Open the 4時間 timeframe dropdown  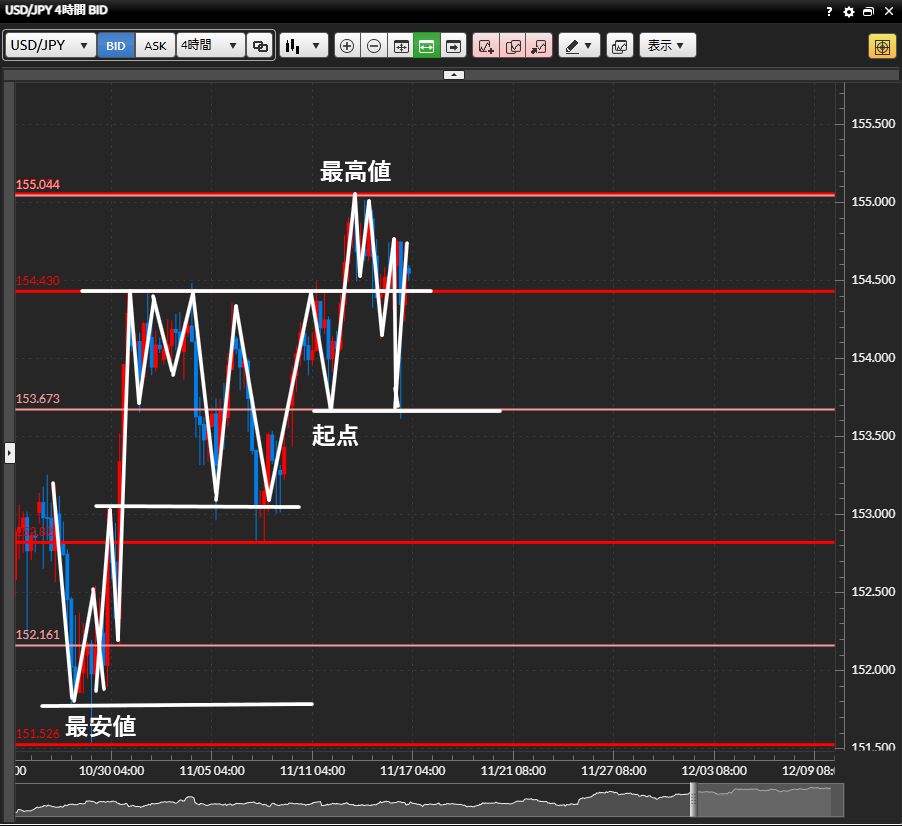click(210, 46)
